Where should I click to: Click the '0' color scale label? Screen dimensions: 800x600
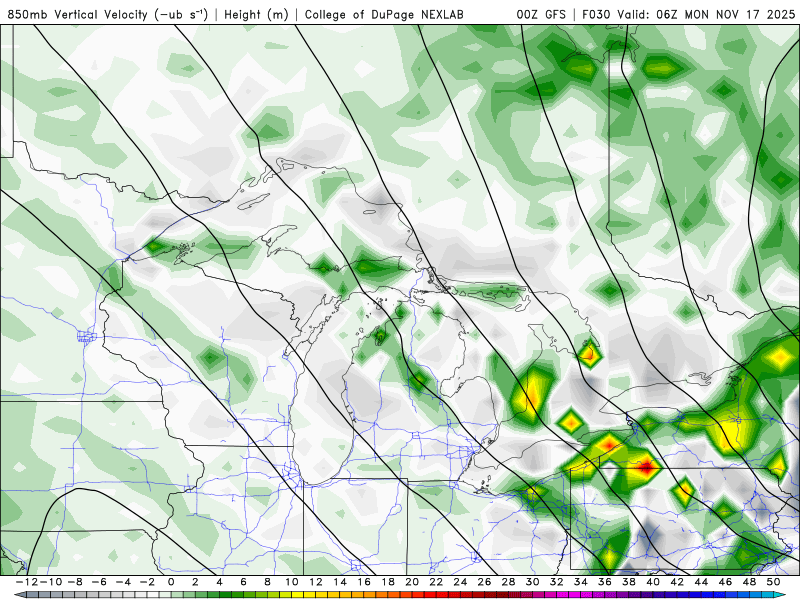[x=171, y=582]
